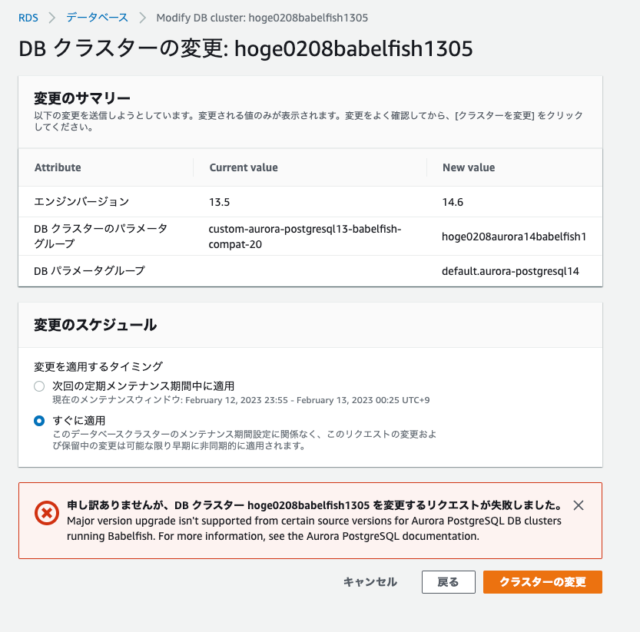Click custom-aurora-postgresql13-babelfish-compat-20 value
This screenshot has height=632, width=640.
(x=305, y=236)
